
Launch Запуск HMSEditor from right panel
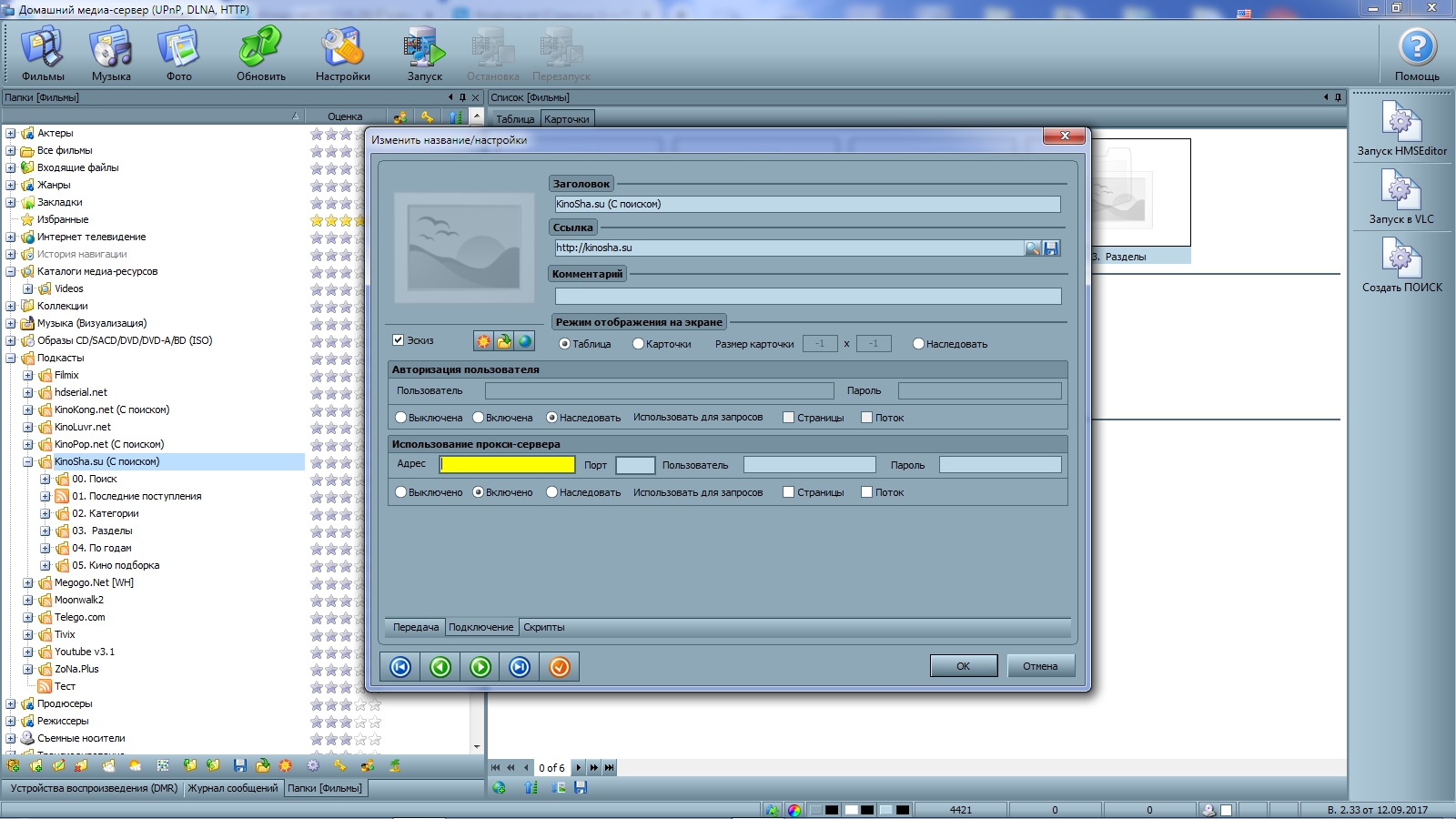(1401, 128)
